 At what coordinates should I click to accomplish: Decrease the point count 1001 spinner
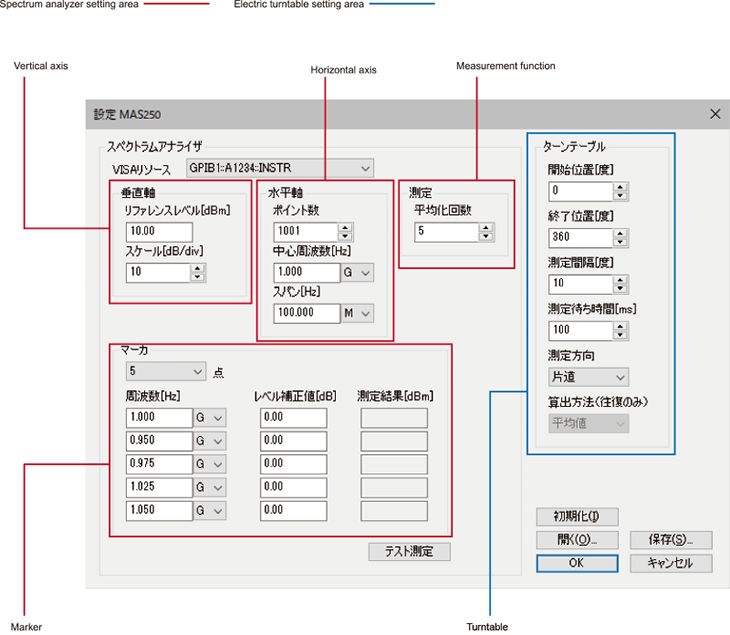point(345,236)
